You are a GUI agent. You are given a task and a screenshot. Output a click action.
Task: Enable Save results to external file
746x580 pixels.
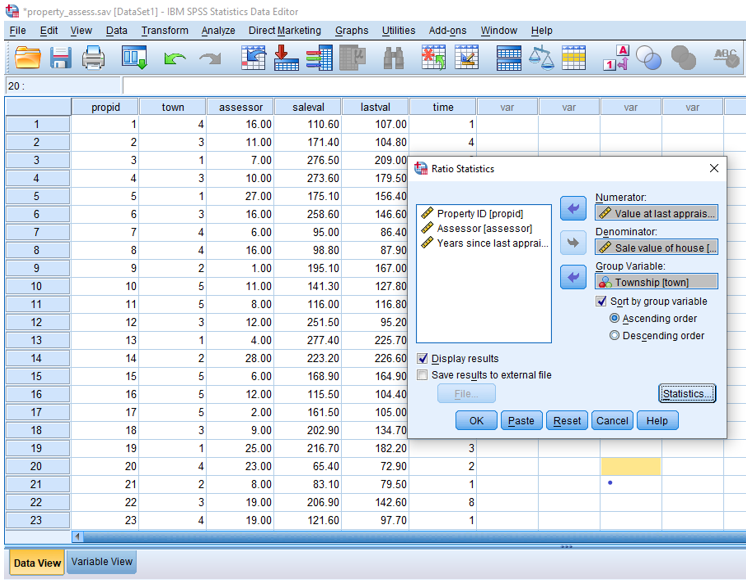click(x=422, y=375)
